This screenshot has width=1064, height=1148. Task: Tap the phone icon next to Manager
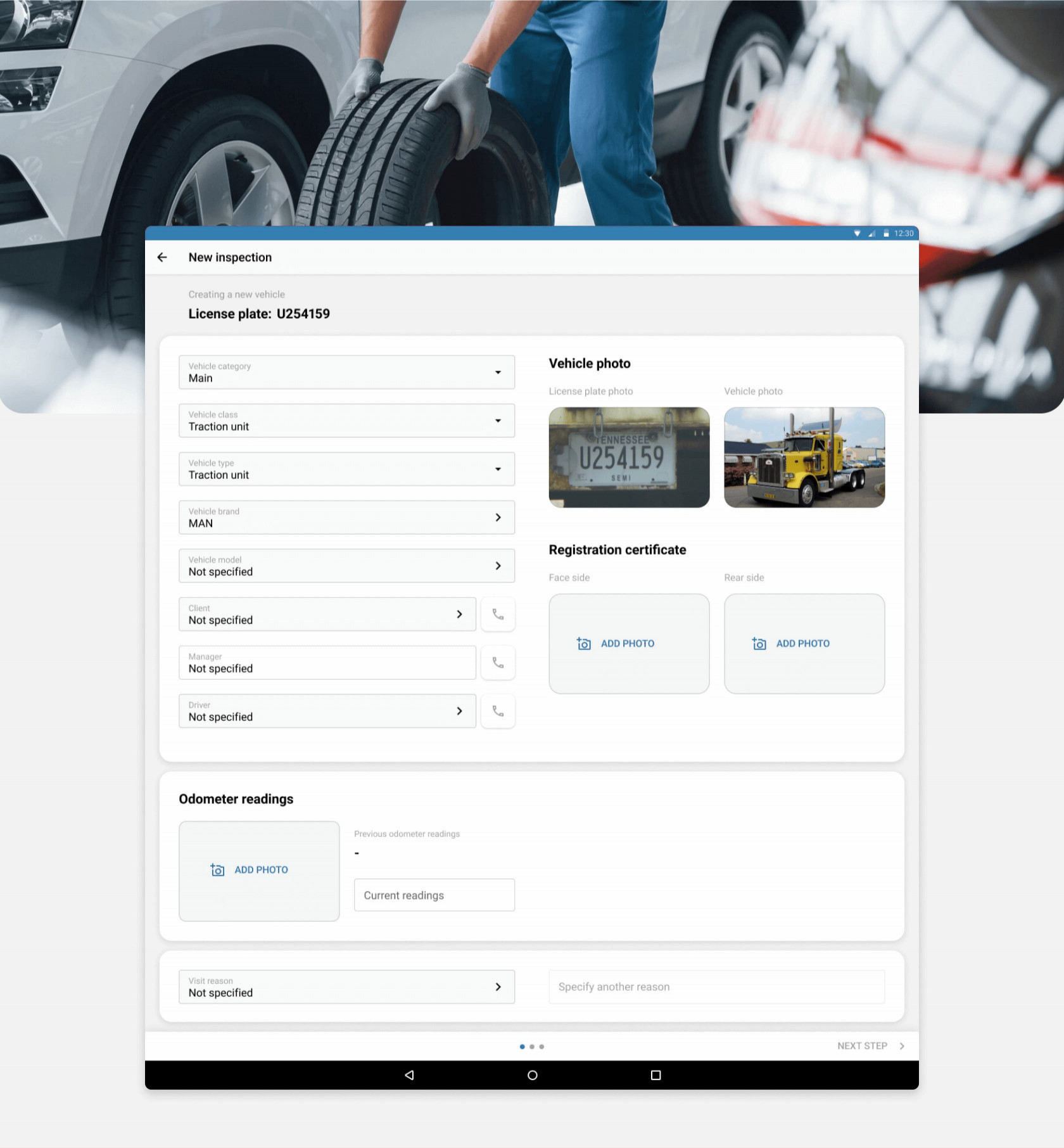[x=498, y=663]
